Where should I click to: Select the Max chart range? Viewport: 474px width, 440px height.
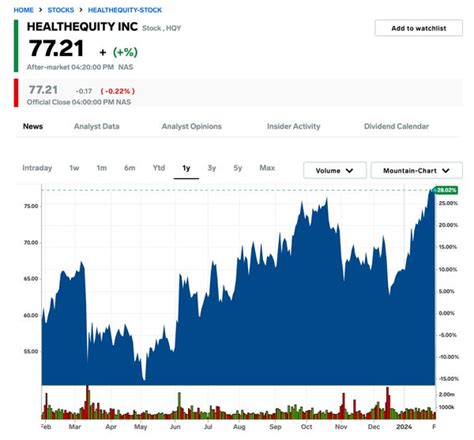[267, 168]
